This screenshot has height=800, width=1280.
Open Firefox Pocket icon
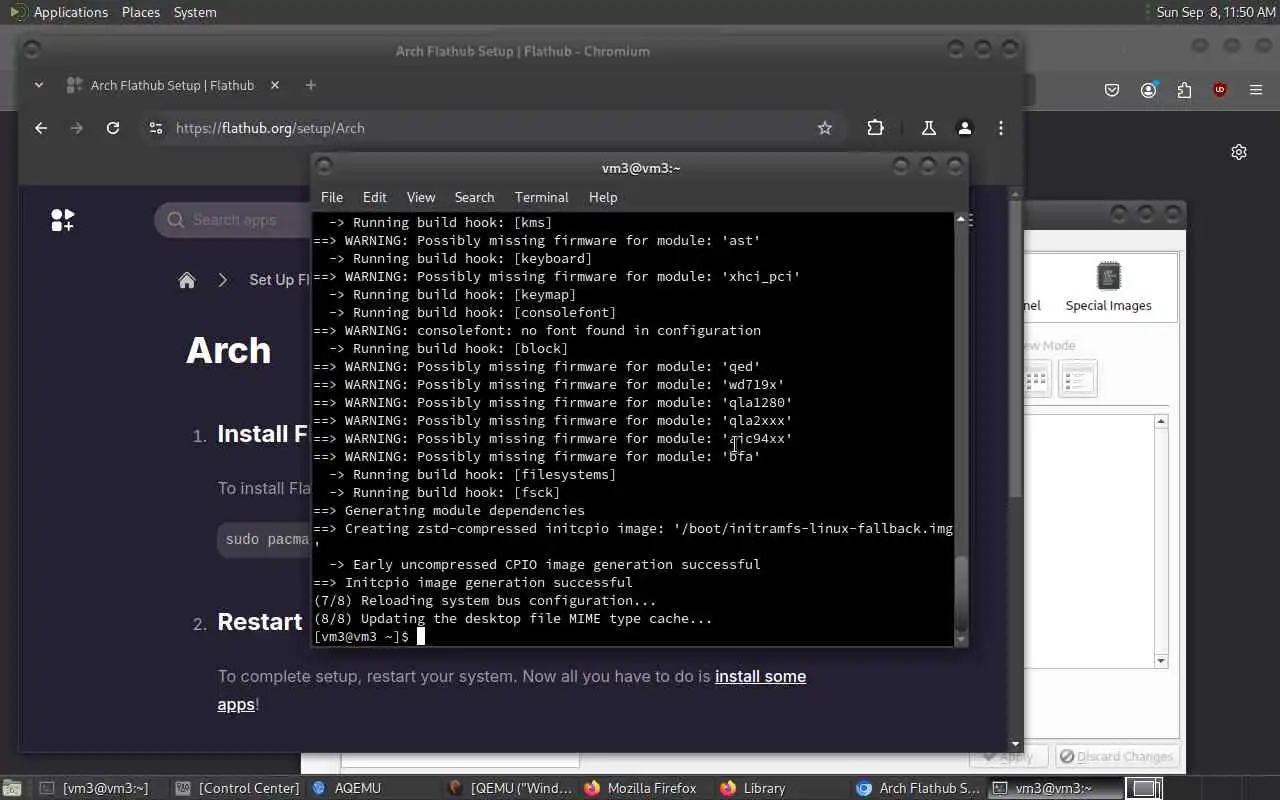tap(1112, 90)
